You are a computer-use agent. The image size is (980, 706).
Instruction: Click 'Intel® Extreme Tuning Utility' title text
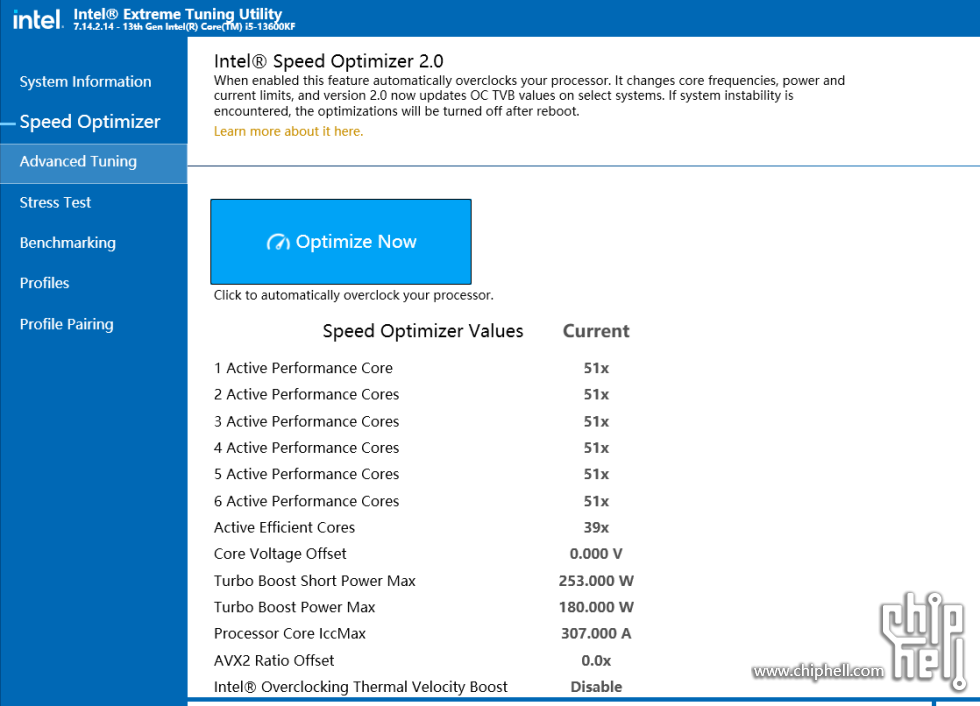click(x=178, y=14)
